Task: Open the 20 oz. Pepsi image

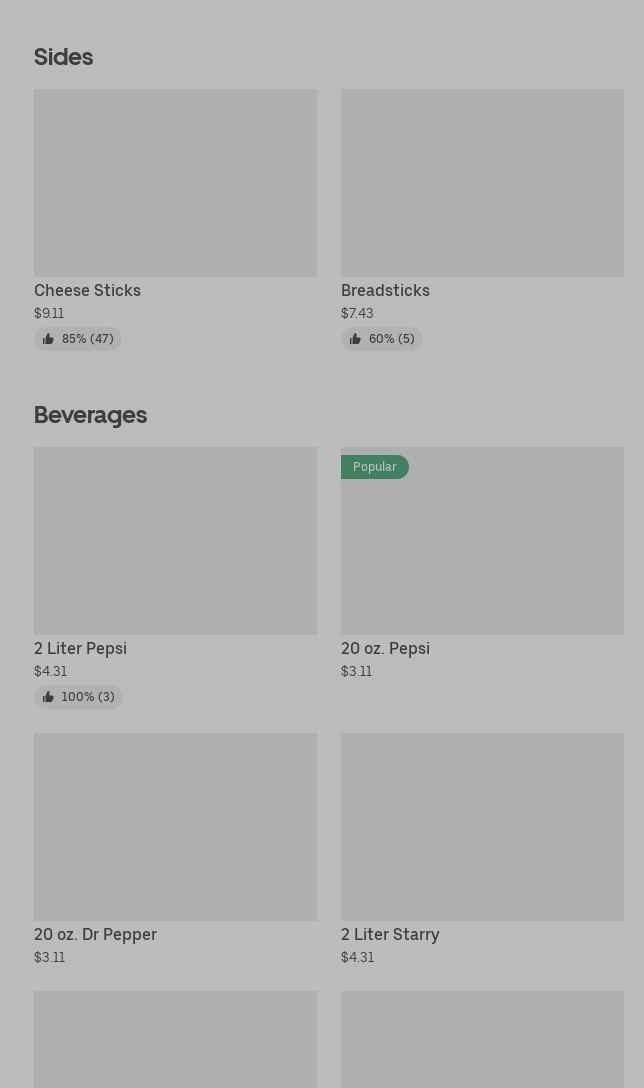Action: tap(482, 541)
